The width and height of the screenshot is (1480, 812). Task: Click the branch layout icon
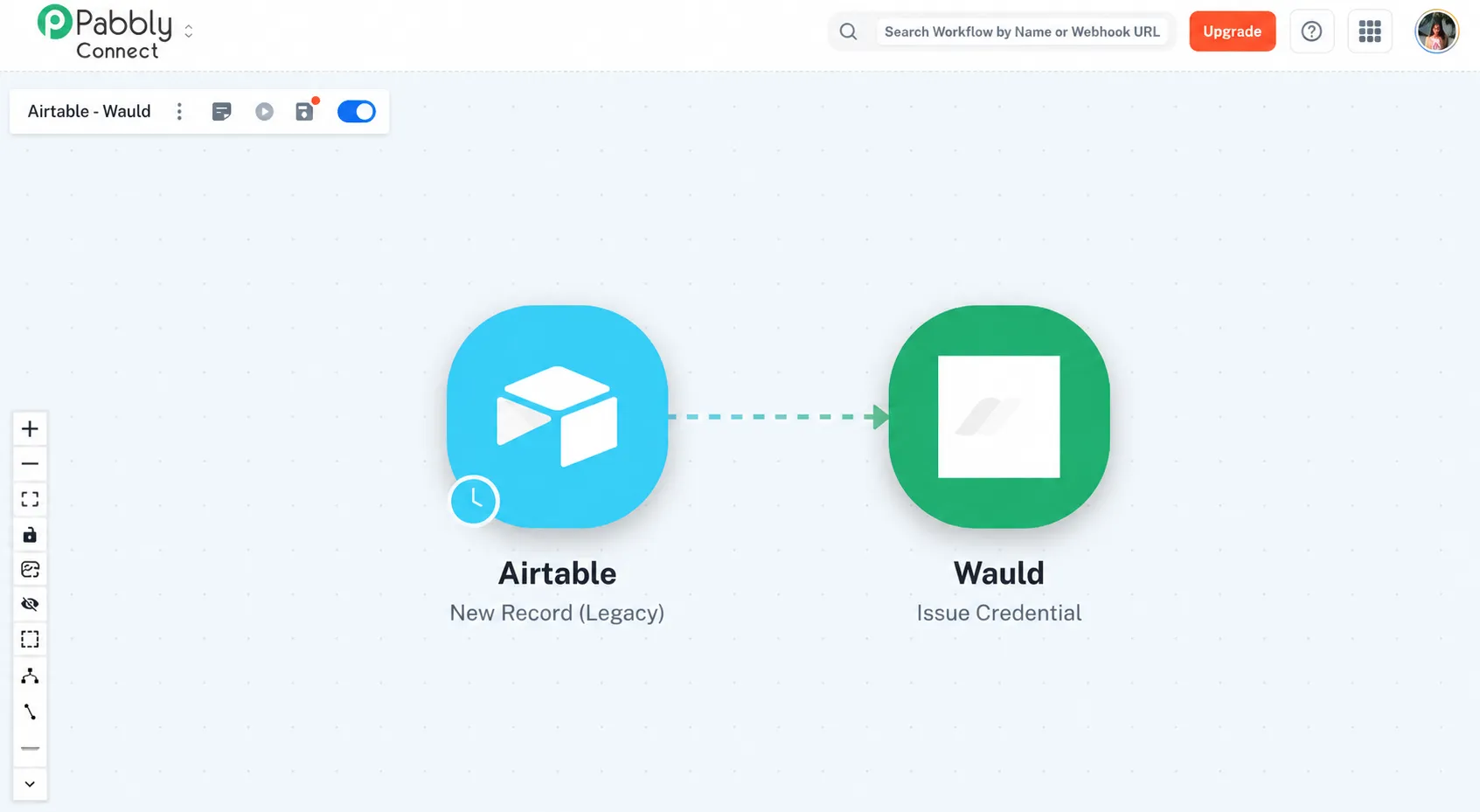(30, 676)
